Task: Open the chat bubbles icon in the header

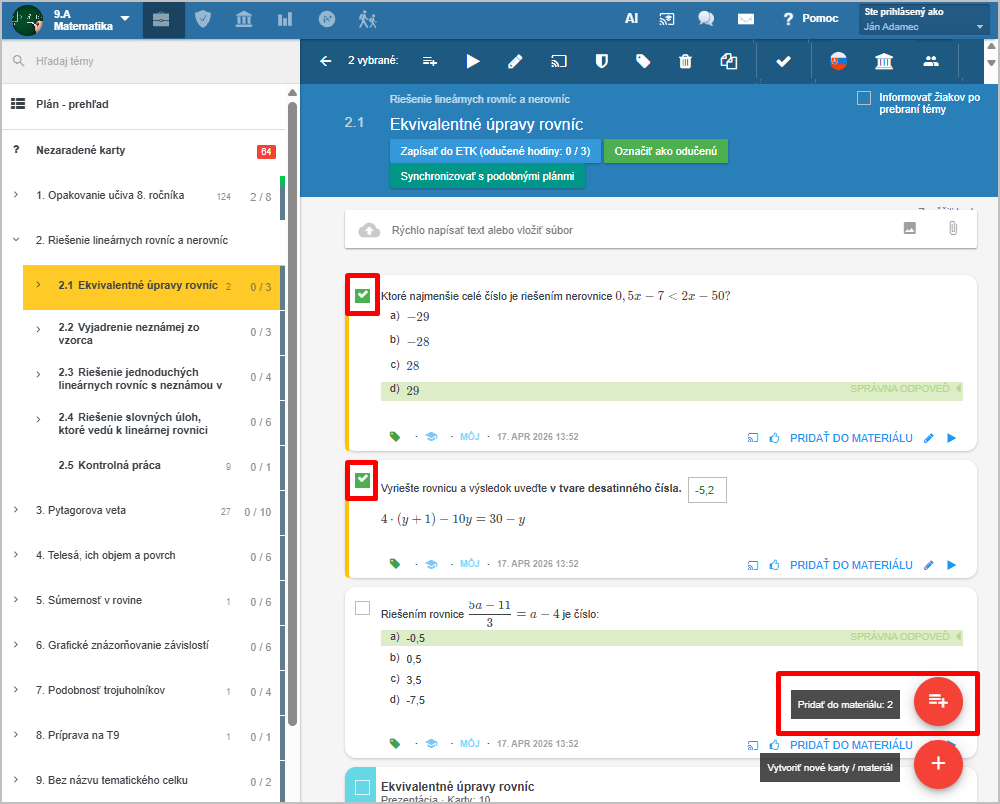Action: click(x=706, y=19)
